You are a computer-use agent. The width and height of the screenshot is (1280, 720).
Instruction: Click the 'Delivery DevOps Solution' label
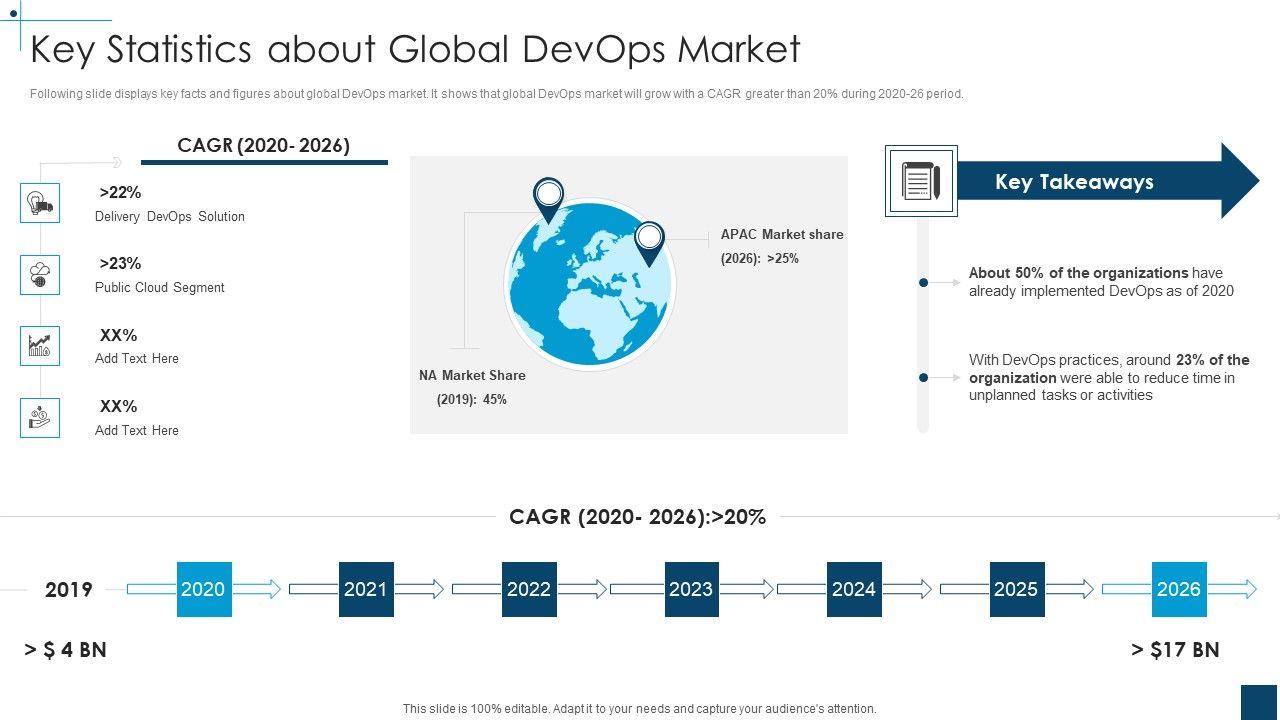170,217
